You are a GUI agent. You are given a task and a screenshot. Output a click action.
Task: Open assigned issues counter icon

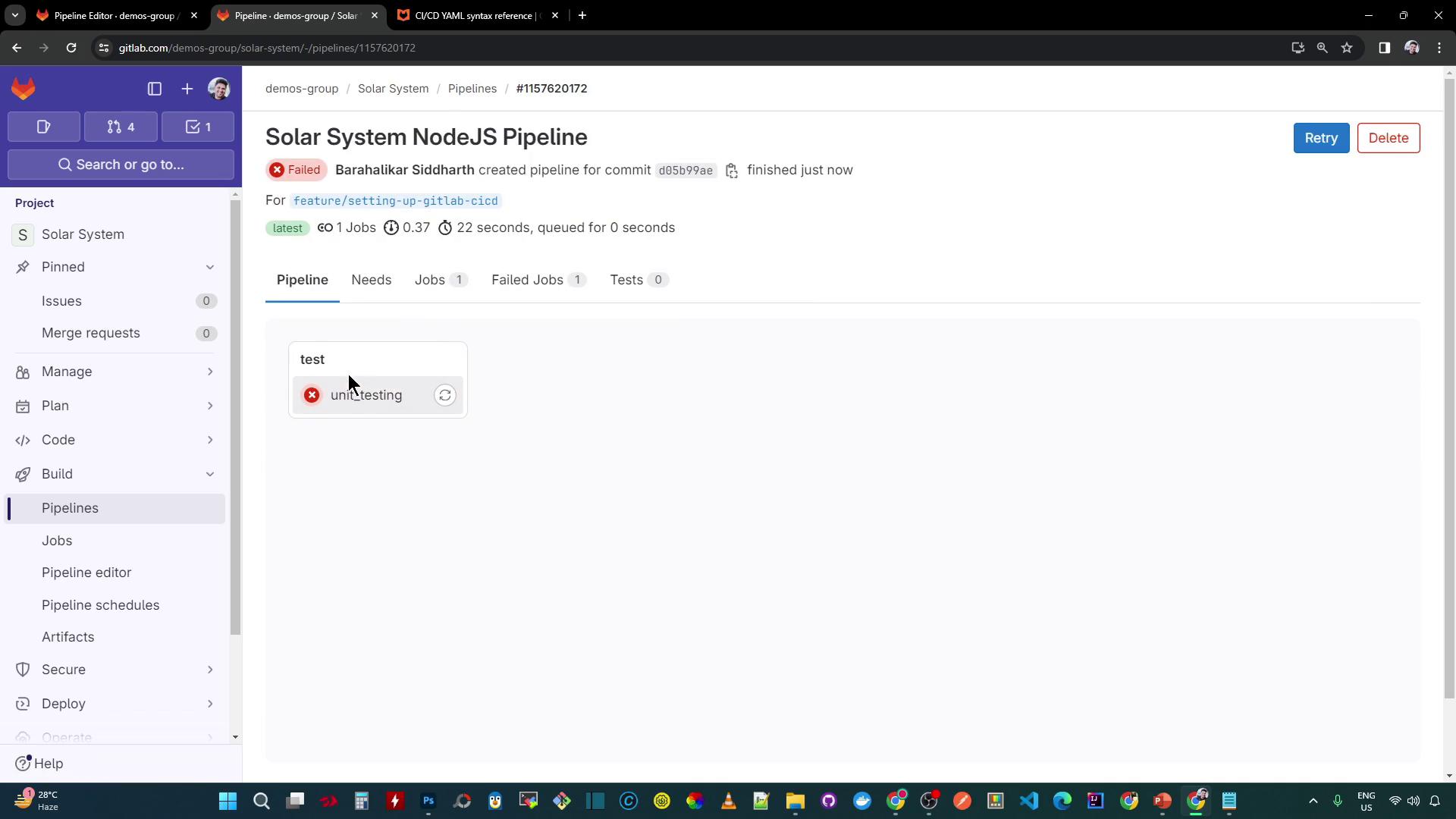click(x=44, y=127)
